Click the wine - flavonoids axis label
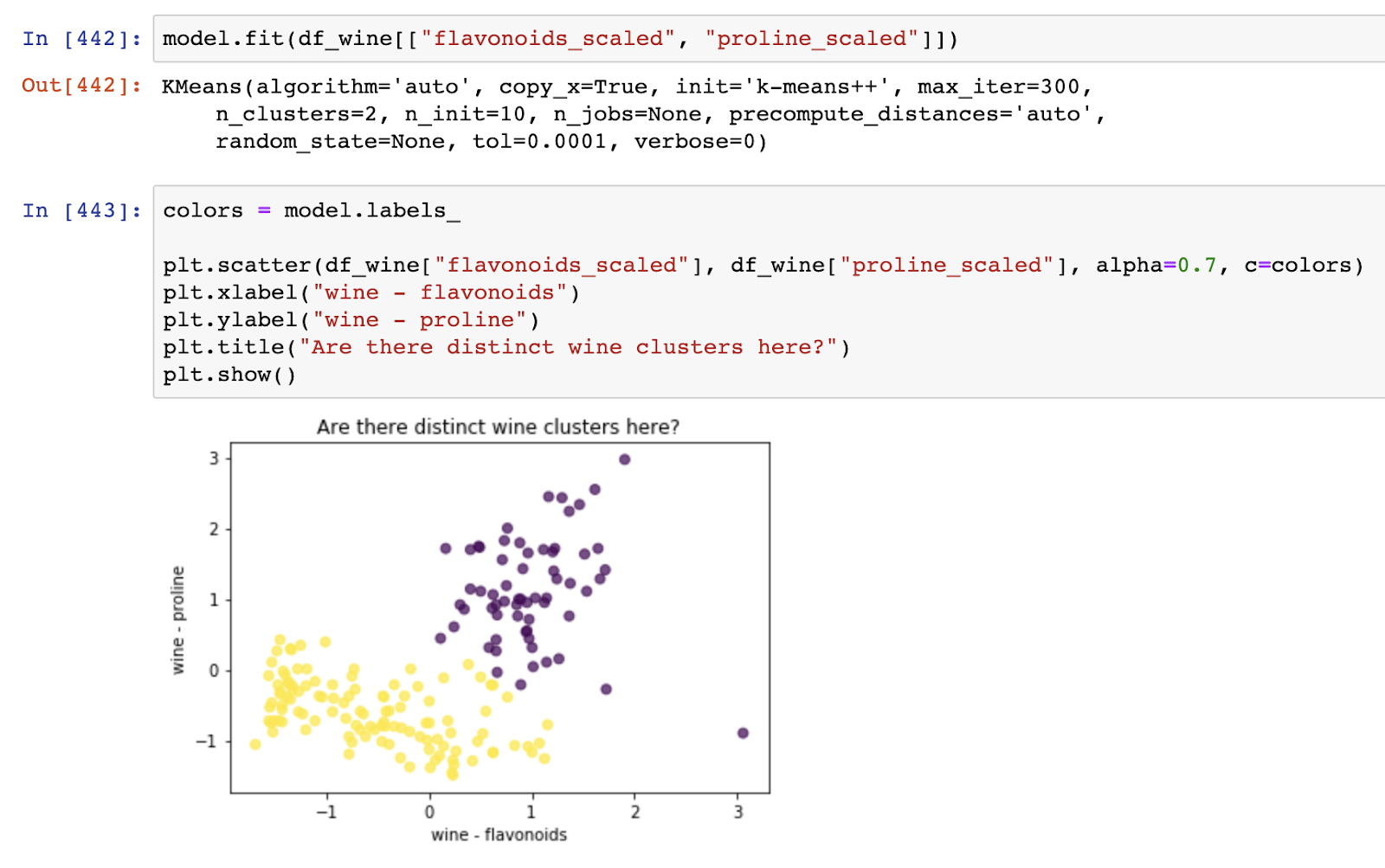This screenshot has width=1385, height=868. 499,835
